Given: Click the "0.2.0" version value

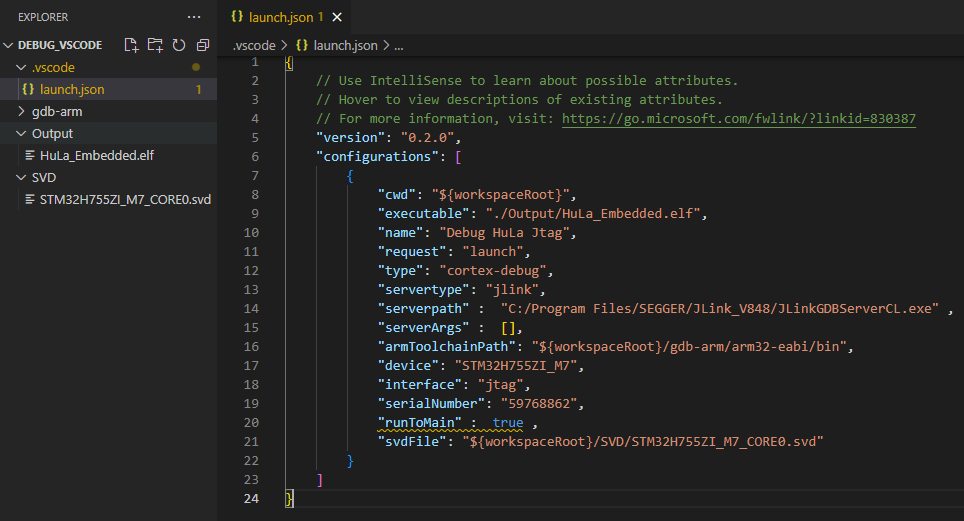Looking at the screenshot, I should point(427,137).
